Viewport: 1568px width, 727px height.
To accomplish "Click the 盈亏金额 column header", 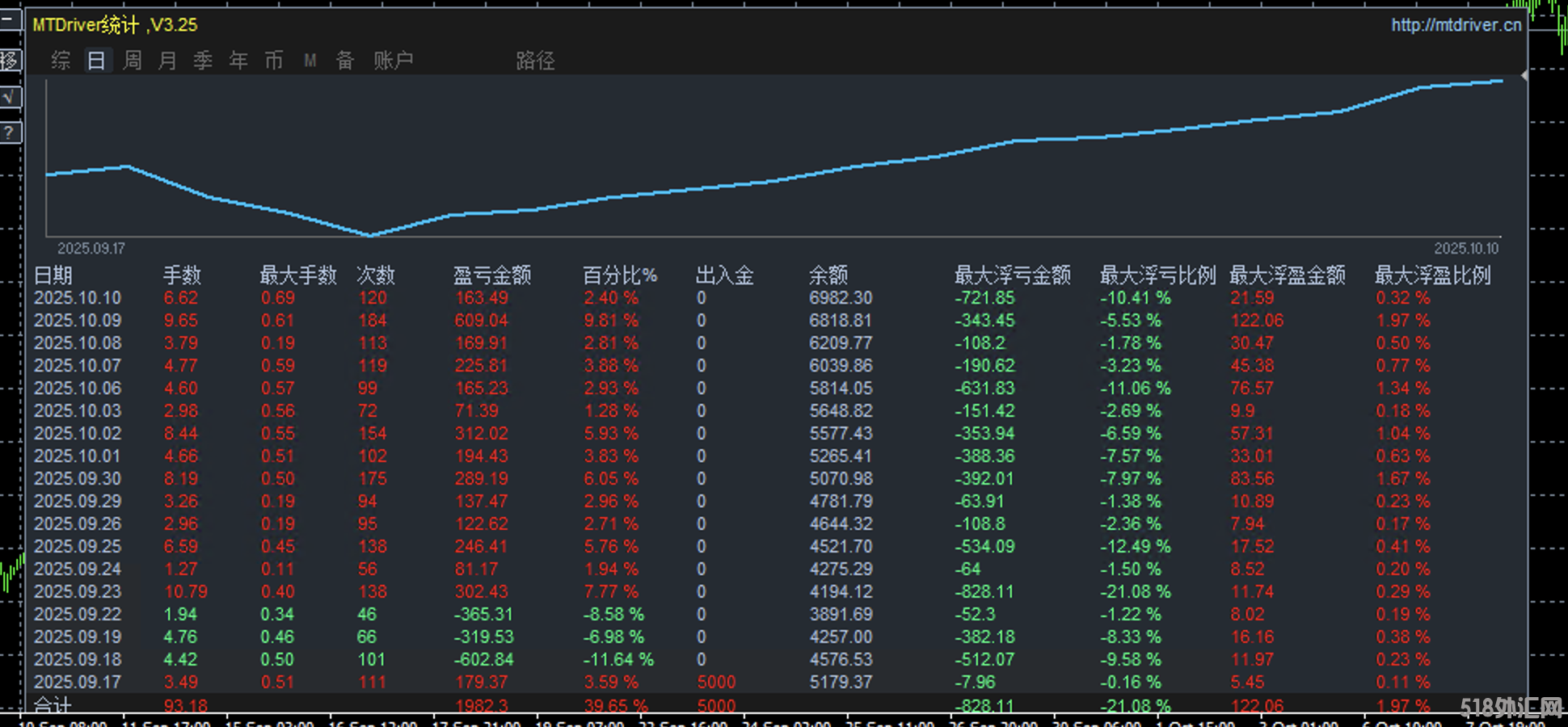I will (491, 275).
